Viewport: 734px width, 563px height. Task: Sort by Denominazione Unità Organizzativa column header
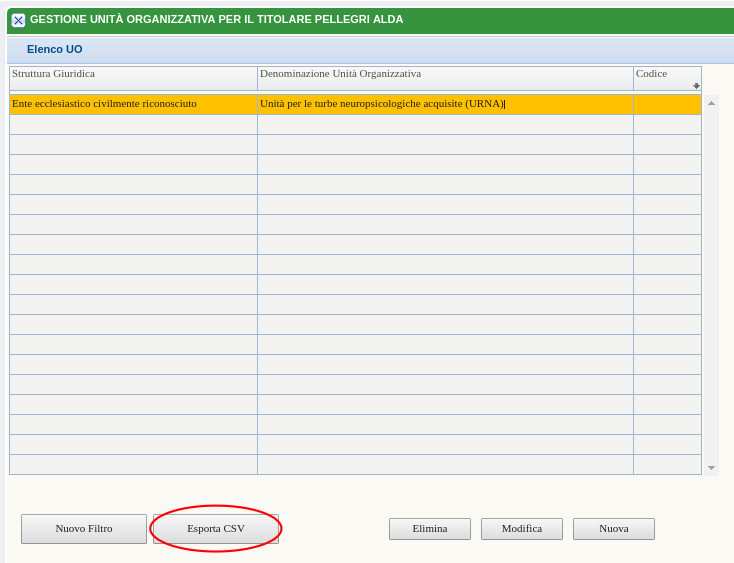point(445,74)
